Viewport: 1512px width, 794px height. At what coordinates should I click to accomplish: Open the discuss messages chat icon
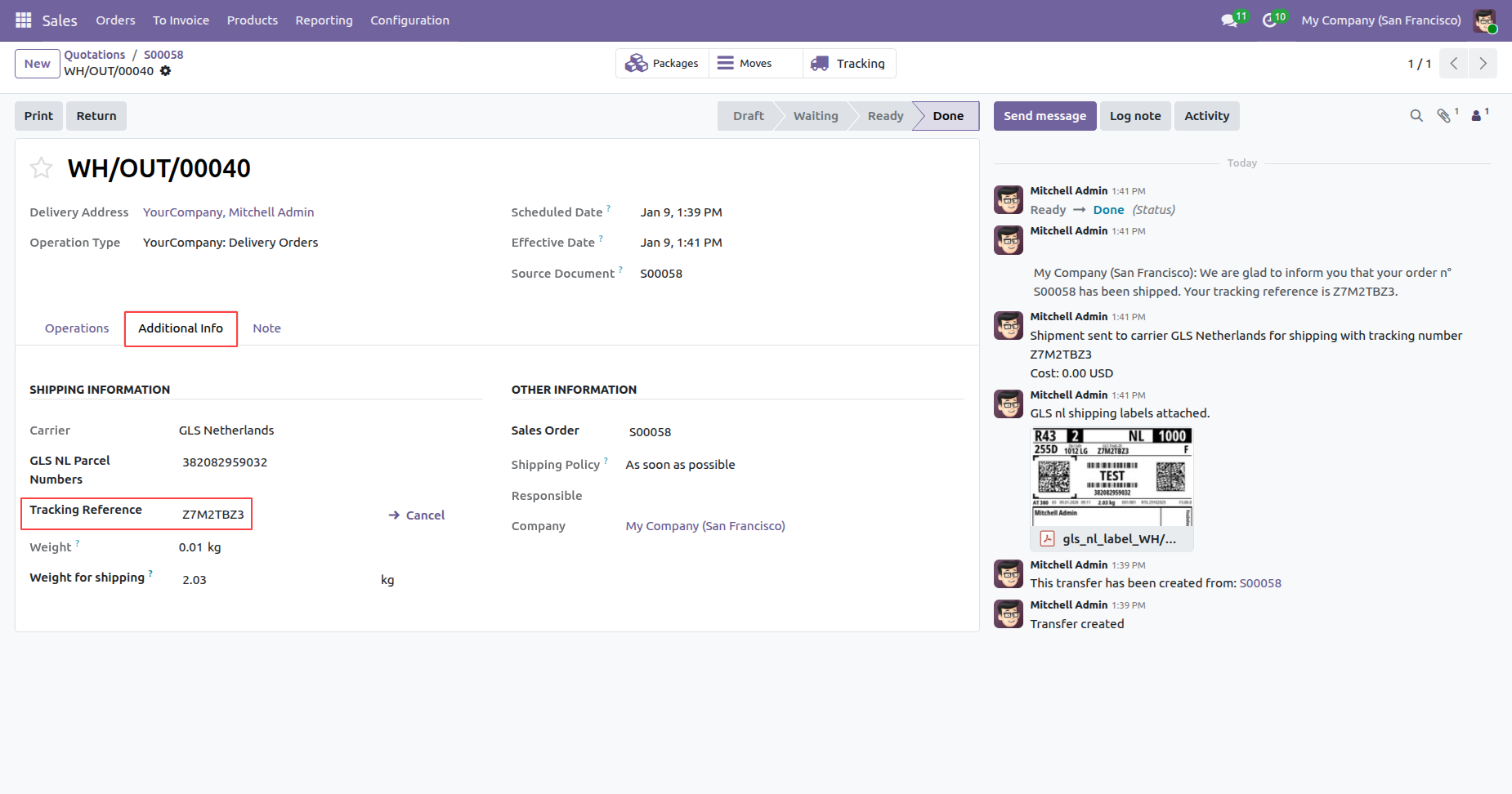click(x=1229, y=20)
